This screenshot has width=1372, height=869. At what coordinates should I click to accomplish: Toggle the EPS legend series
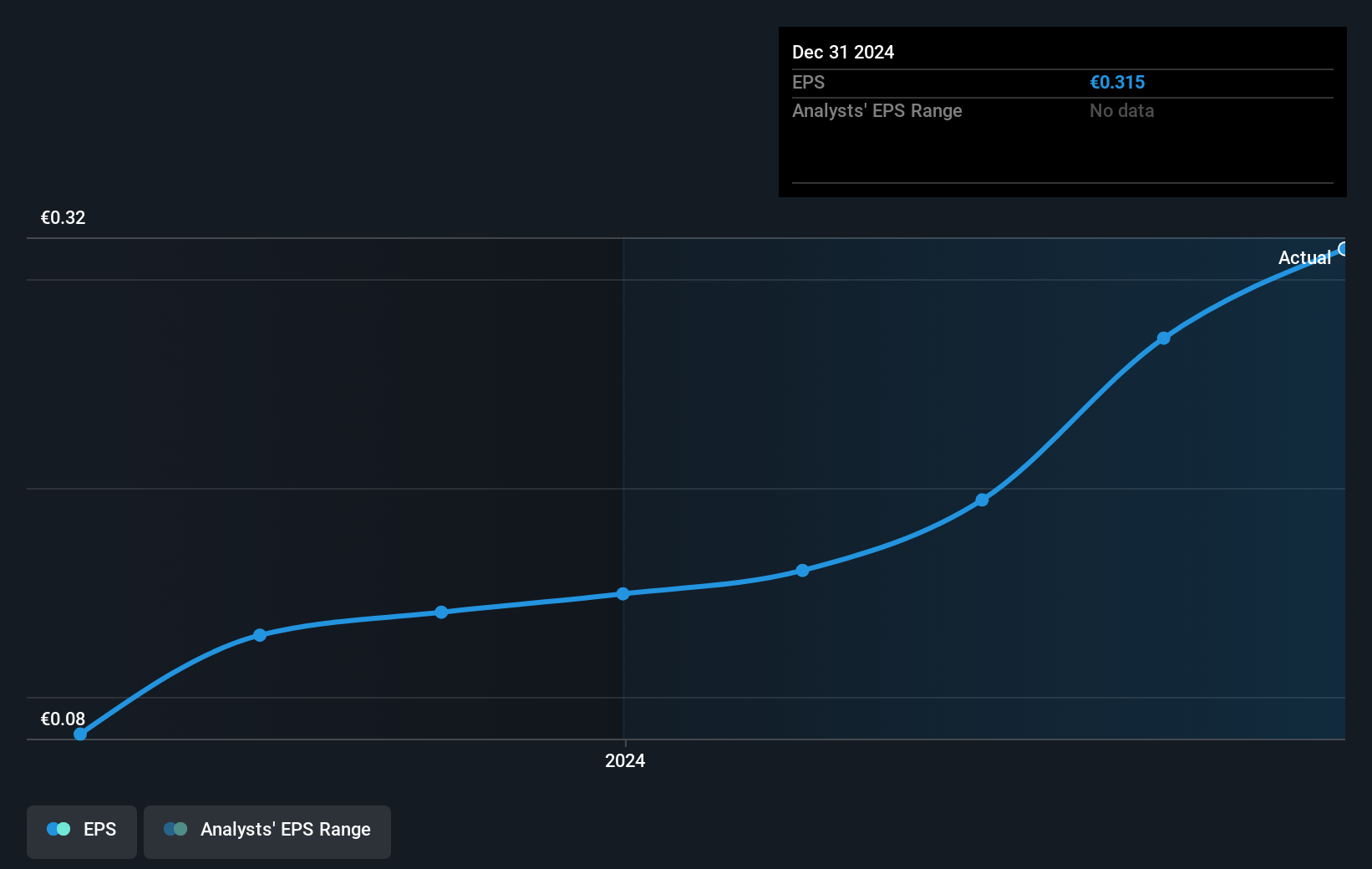point(82,831)
